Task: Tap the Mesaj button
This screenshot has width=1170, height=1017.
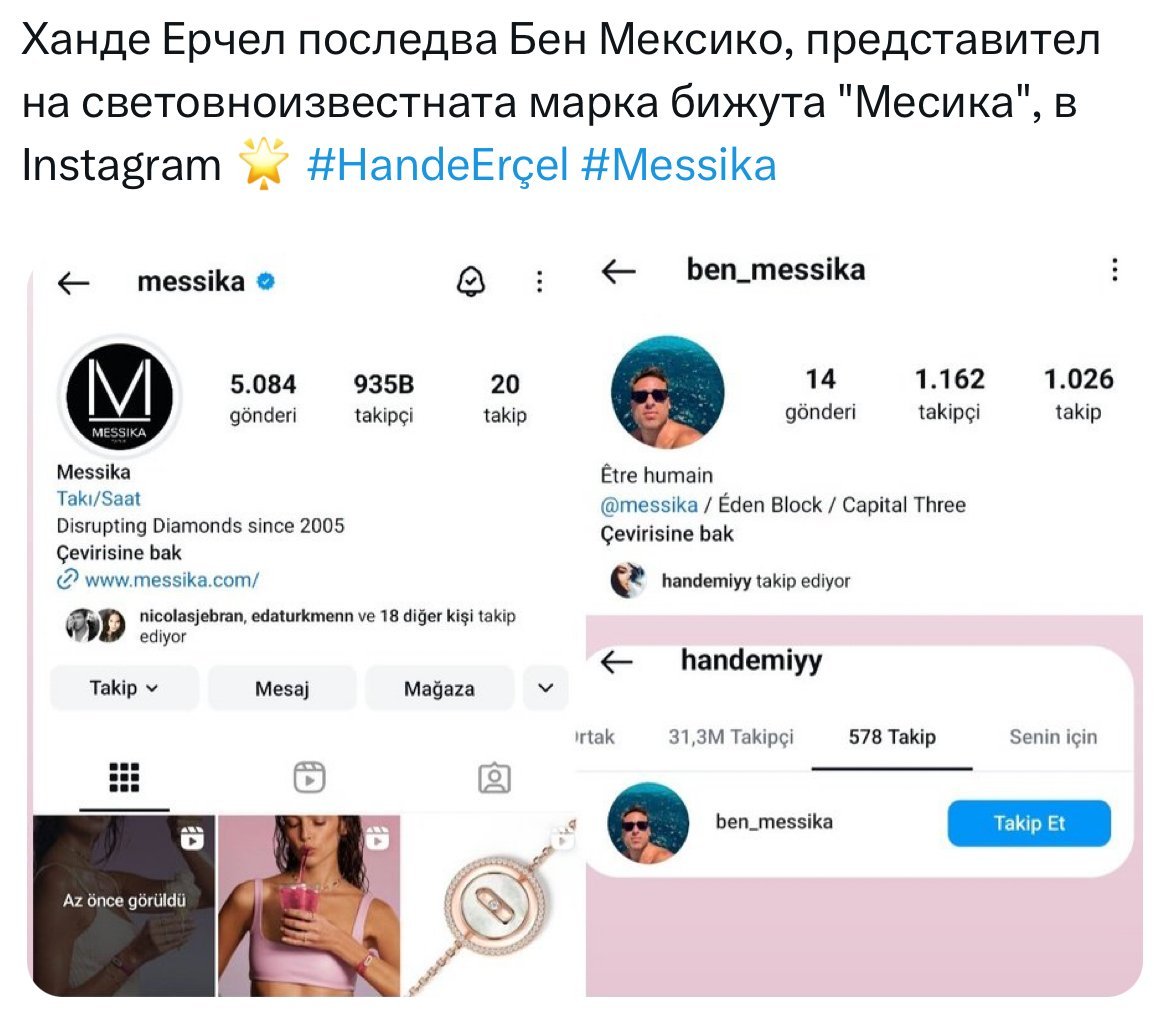Action: [x=282, y=688]
